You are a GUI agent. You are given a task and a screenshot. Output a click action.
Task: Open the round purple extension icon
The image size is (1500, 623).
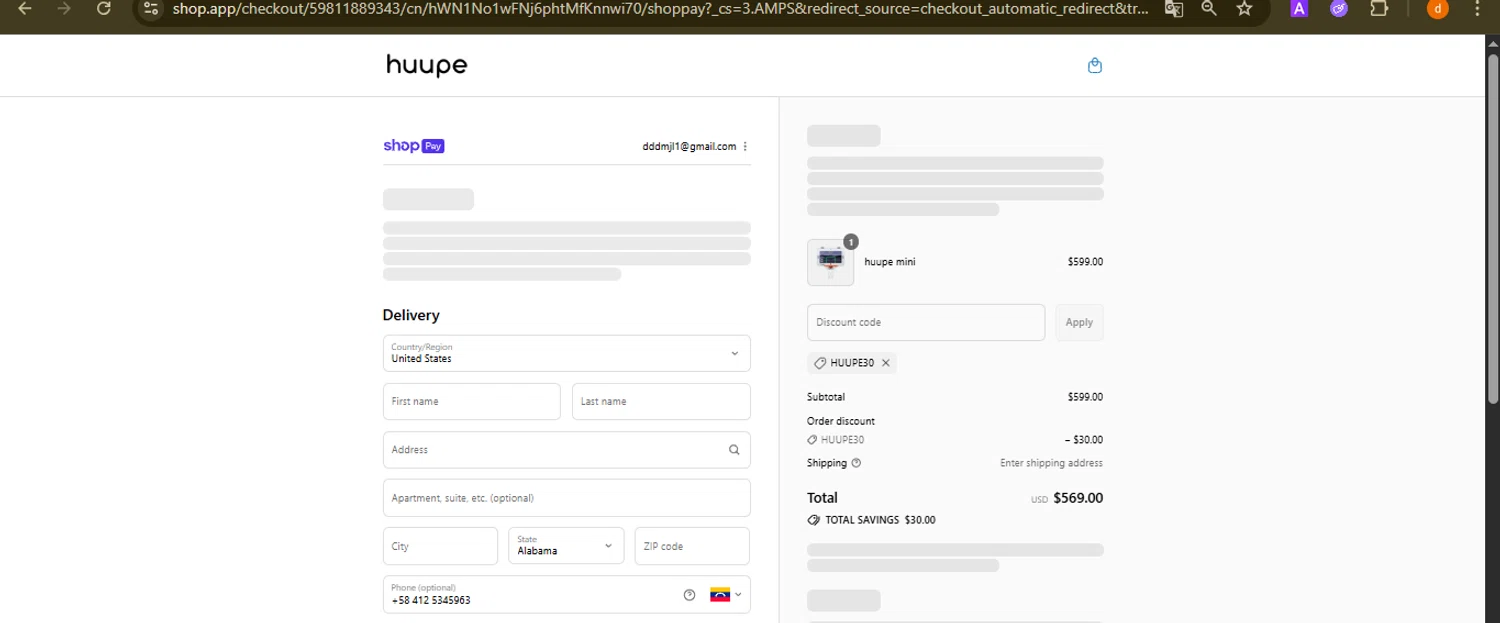[1339, 9]
